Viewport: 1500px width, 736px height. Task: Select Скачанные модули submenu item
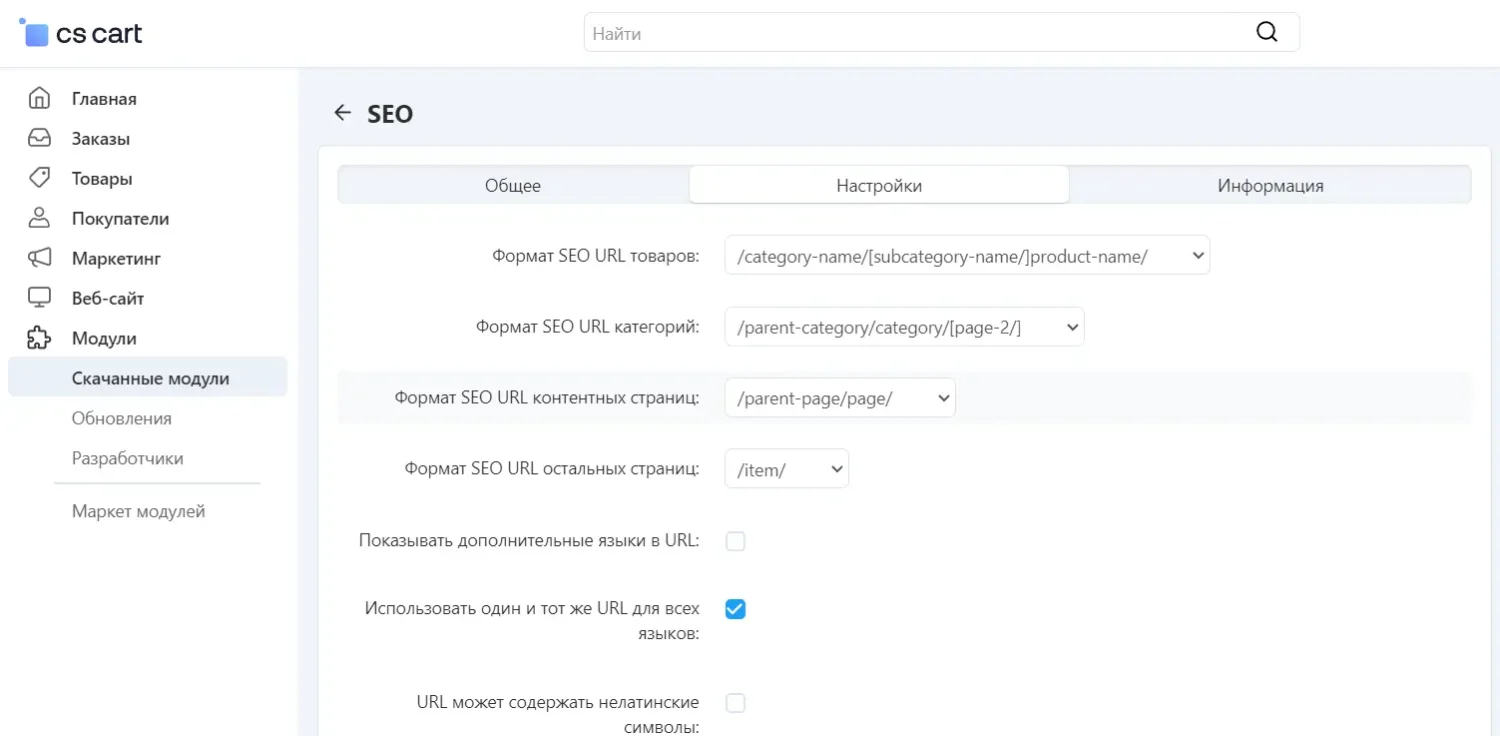click(x=148, y=378)
